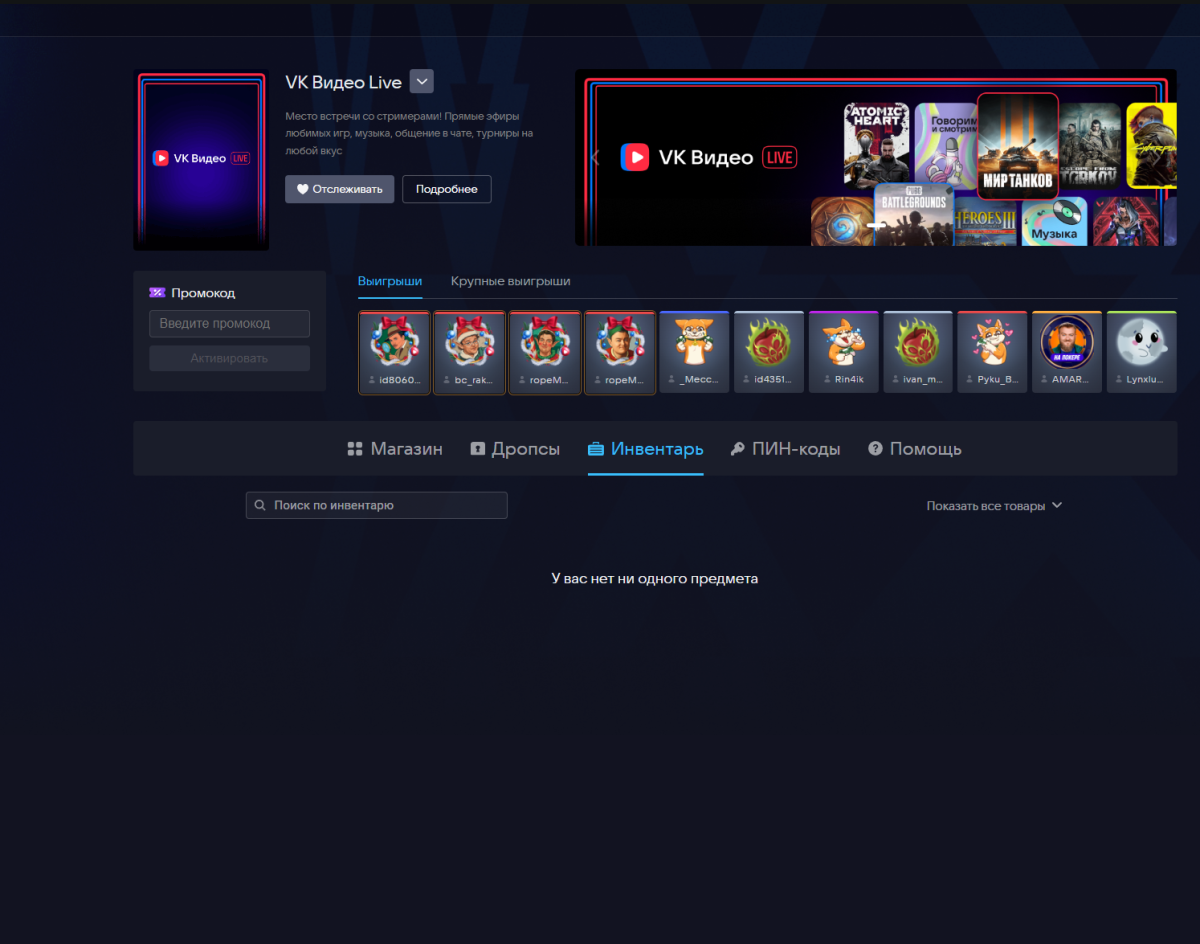Click the VK Видео Live title text
This screenshot has width=1200, height=944.
click(x=343, y=82)
